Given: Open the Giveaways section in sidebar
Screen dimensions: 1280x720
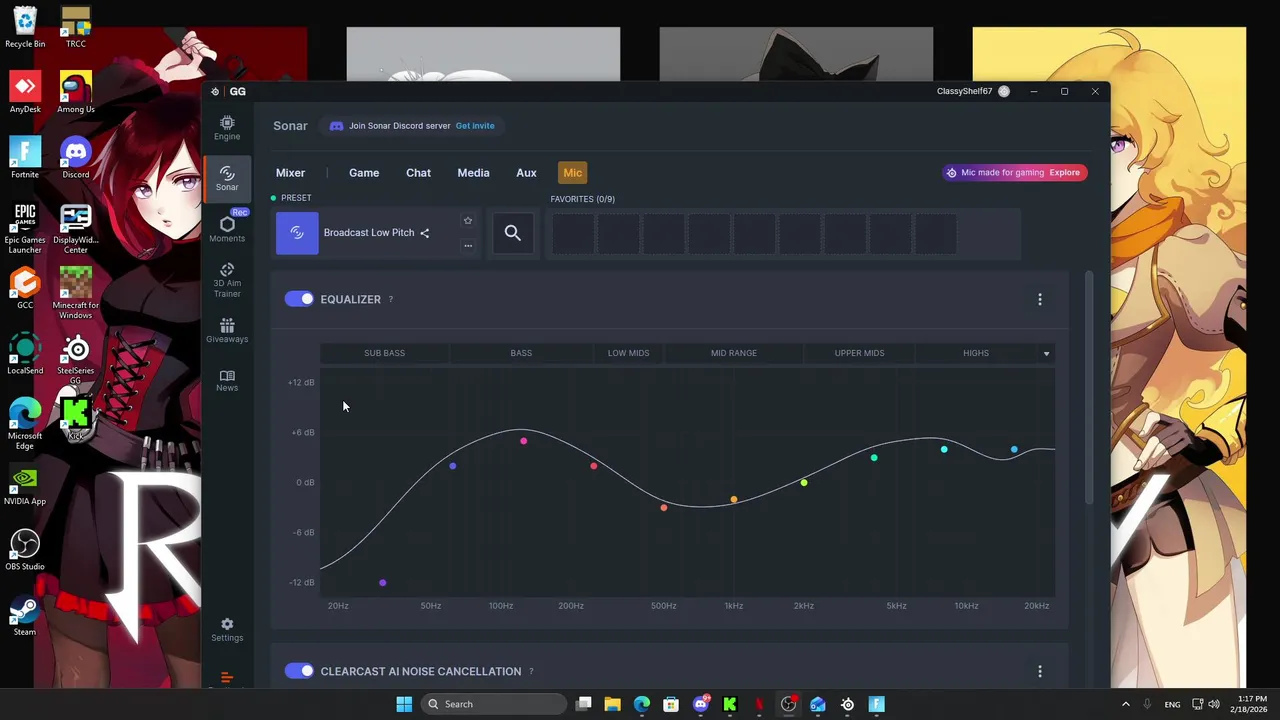Looking at the screenshot, I should (x=227, y=331).
